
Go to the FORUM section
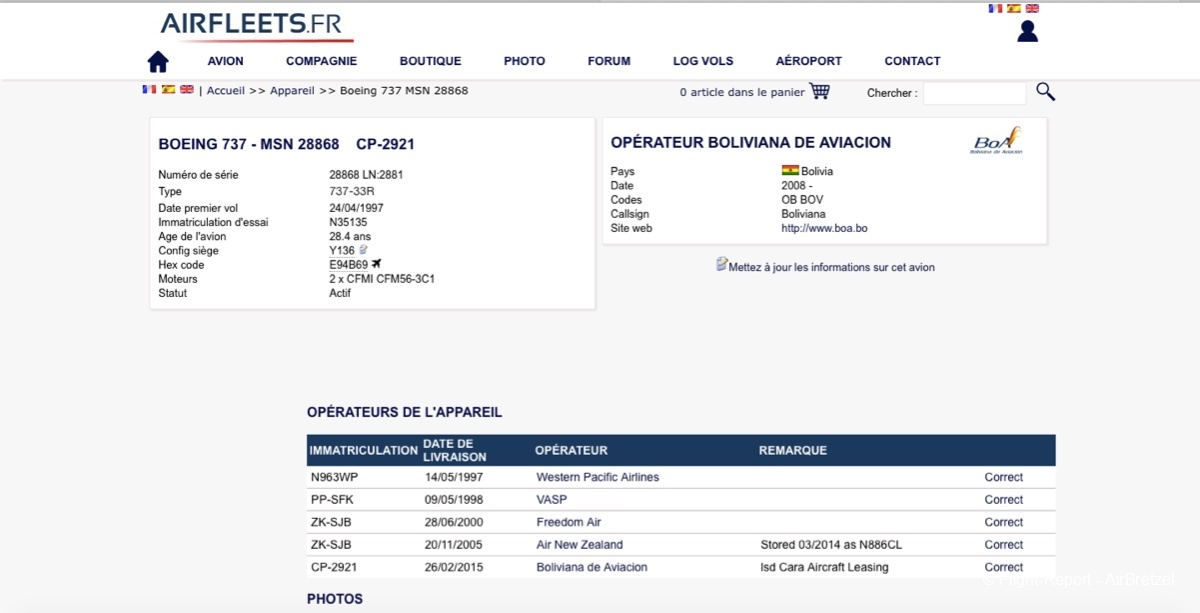pyautogui.click(x=609, y=61)
